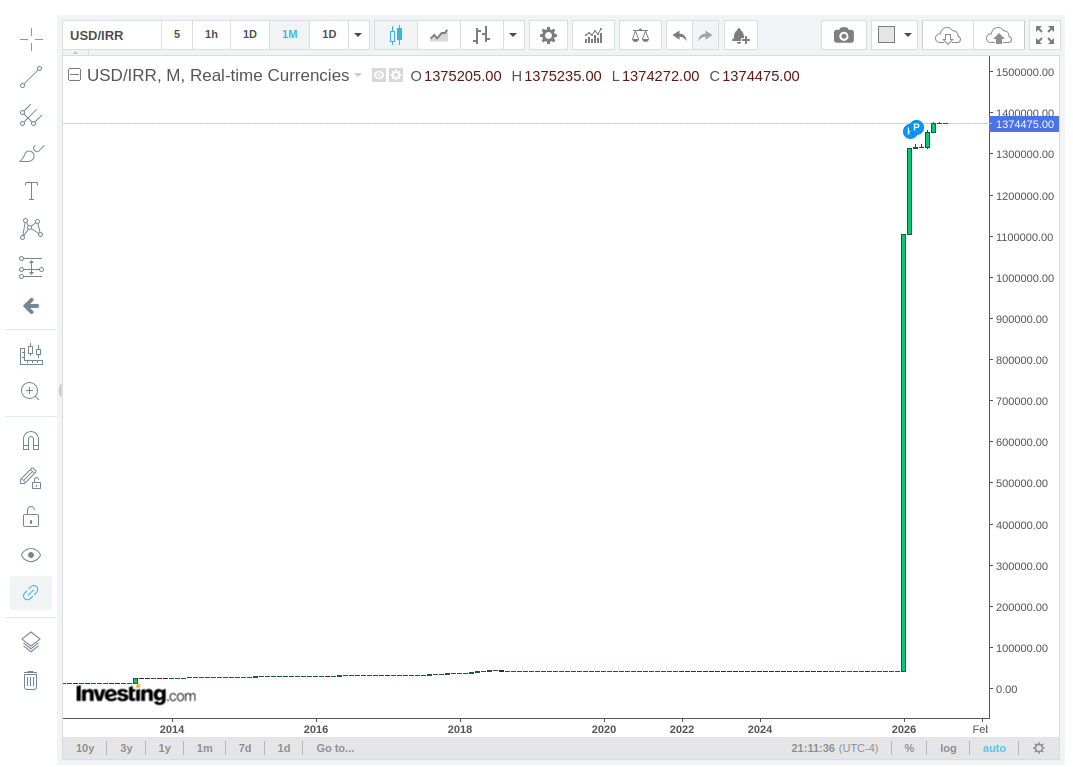Image resolution: width=1073 pixels, height=767 pixels.
Task: Toggle auto scale
Action: pos(994,748)
